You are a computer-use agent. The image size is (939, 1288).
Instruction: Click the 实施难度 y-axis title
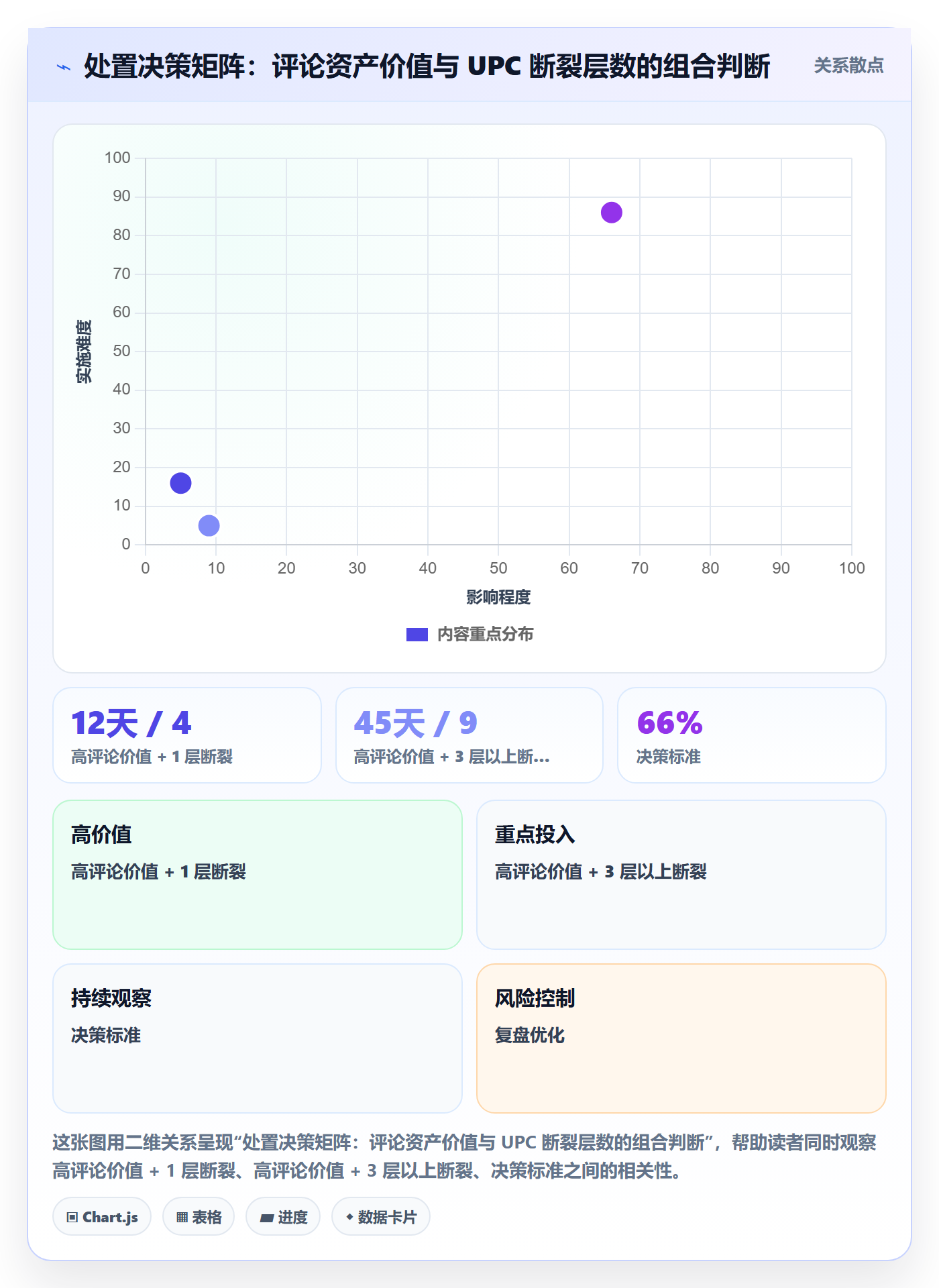pos(84,352)
